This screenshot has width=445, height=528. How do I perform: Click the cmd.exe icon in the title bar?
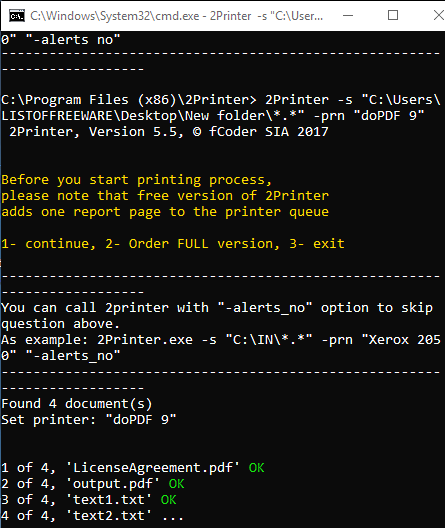coord(16,15)
